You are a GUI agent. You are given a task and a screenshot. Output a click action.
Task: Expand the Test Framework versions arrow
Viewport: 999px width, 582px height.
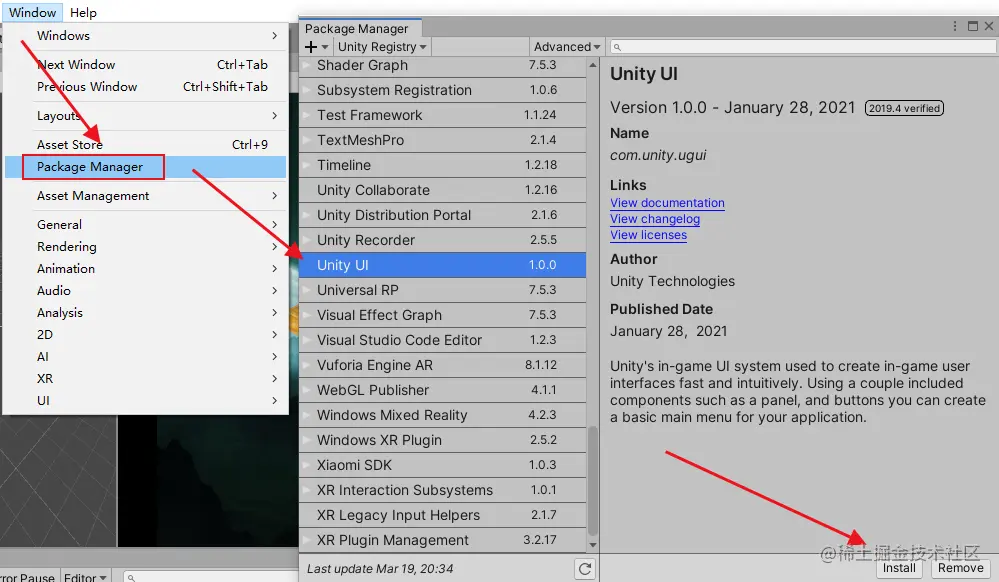coord(307,115)
